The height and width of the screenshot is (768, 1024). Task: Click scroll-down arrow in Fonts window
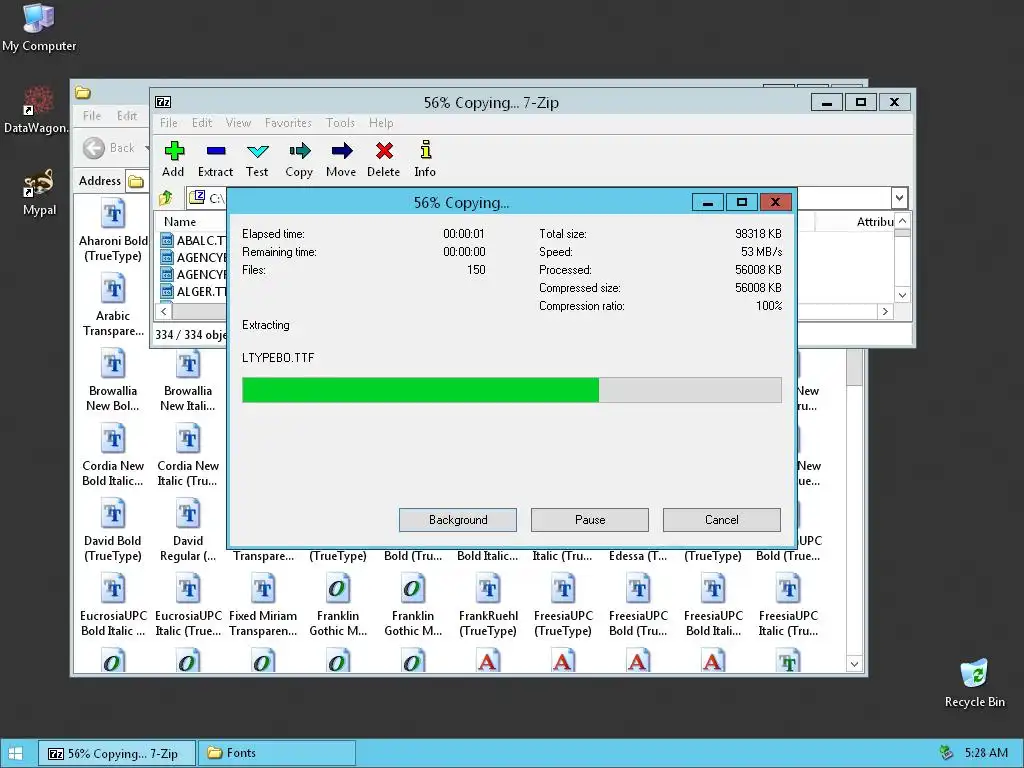coord(854,664)
